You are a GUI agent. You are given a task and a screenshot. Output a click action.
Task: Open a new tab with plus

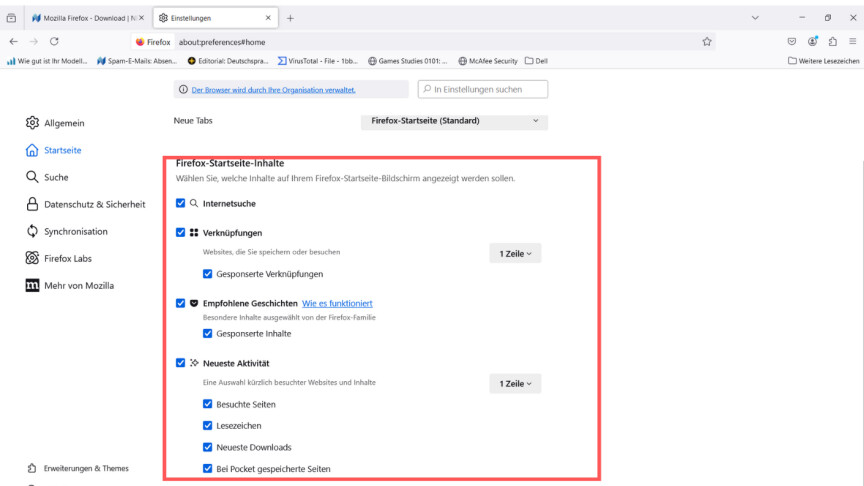click(x=290, y=18)
